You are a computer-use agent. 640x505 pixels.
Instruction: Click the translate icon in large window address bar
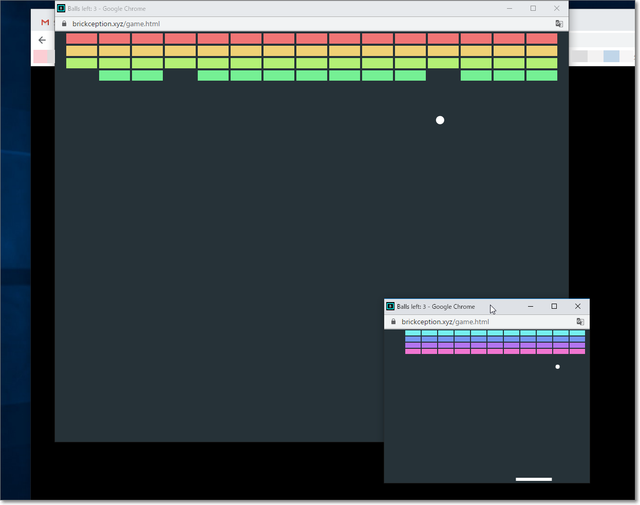point(558,23)
